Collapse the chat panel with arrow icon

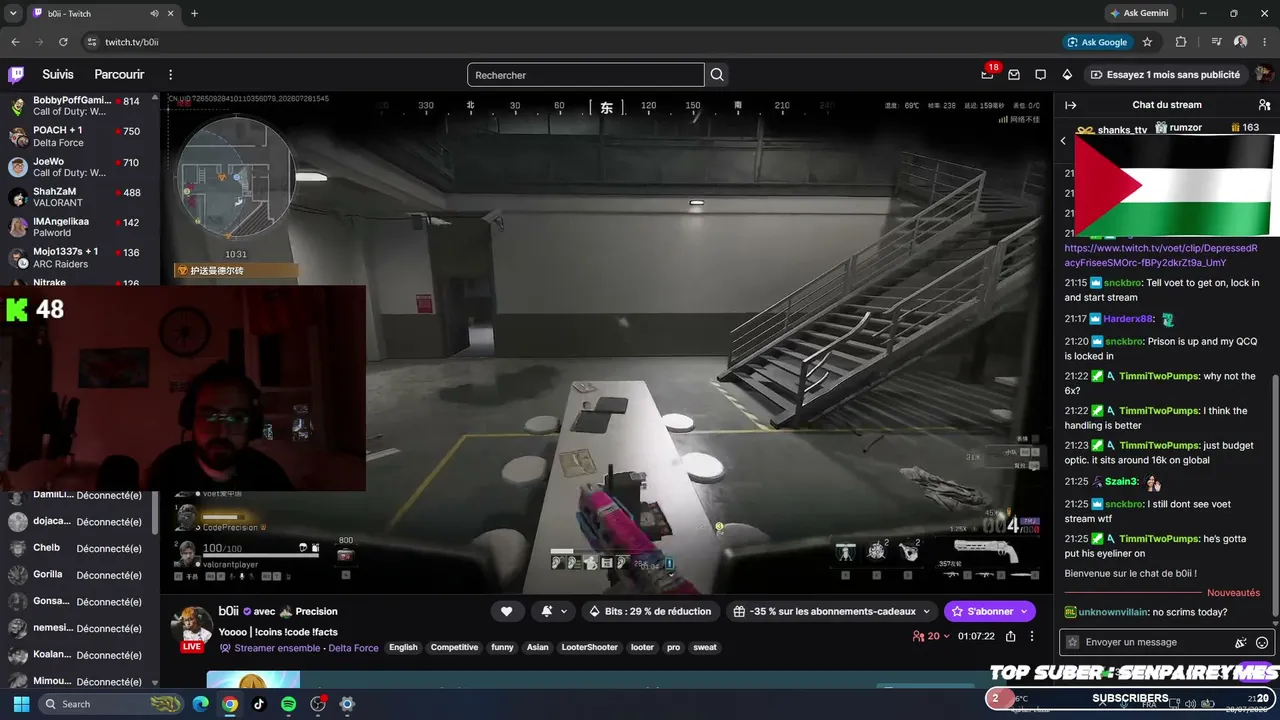coord(1070,105)
